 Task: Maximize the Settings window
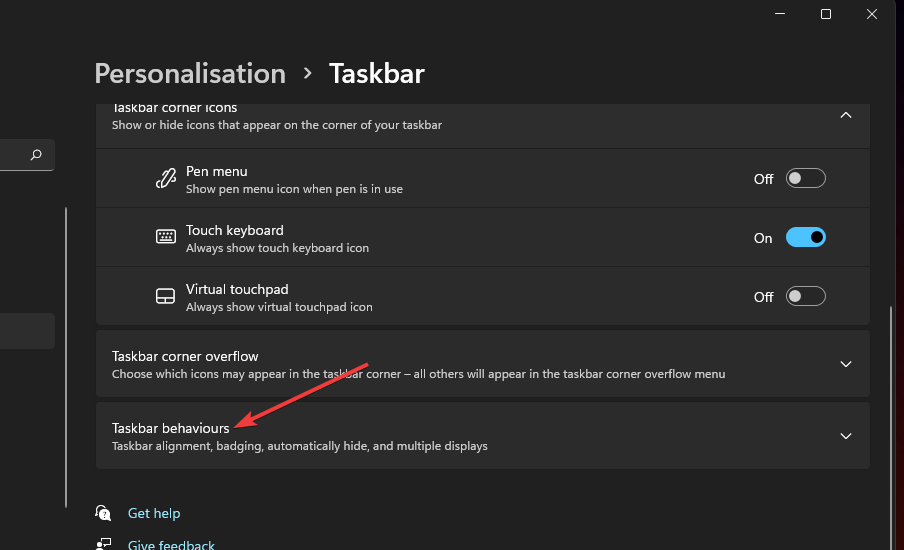pyautogui.click(x=826, y=14)
